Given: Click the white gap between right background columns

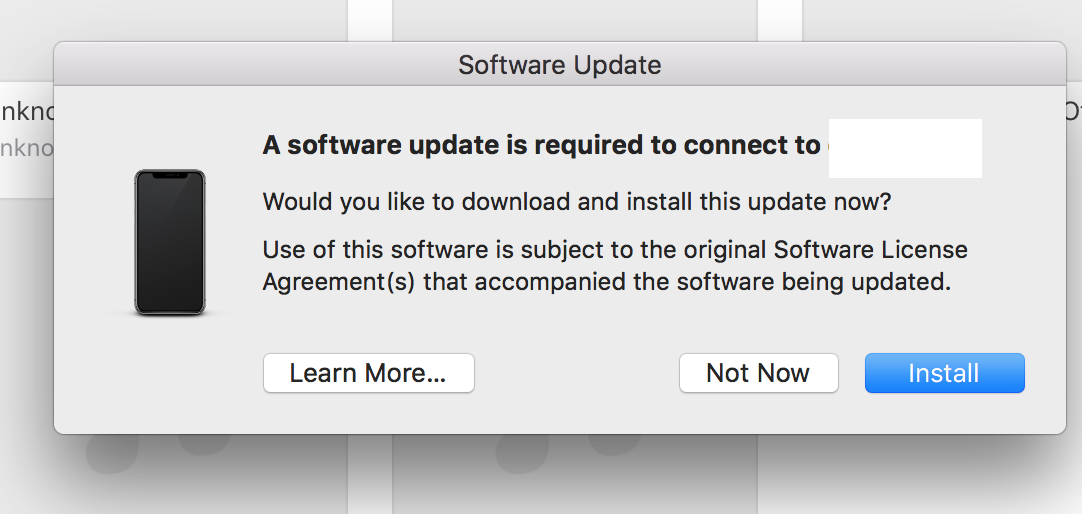Looking at the screenshot, I should click(x=780, y=21).
